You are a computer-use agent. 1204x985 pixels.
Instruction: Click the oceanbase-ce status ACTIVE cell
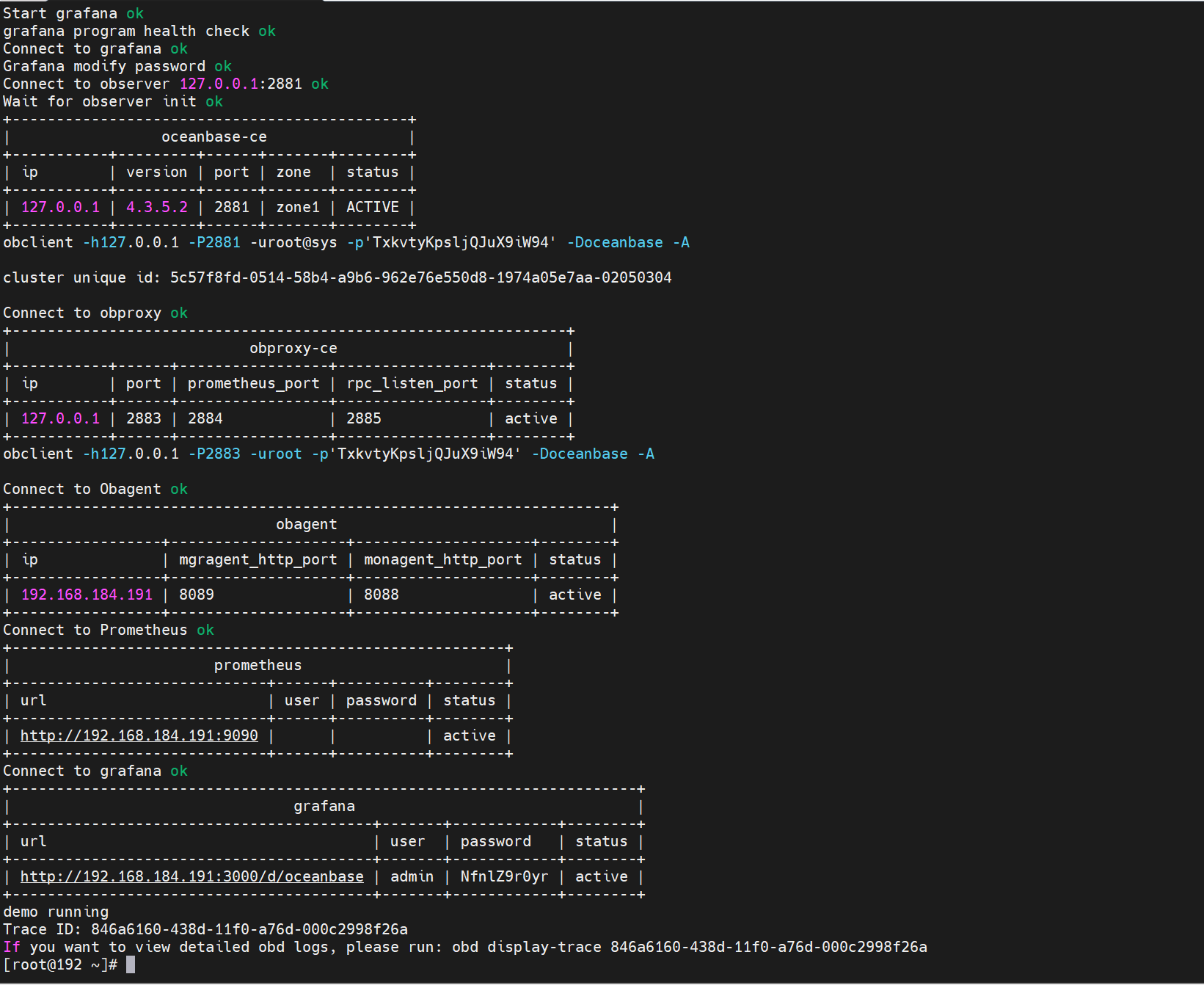[373, 207]
